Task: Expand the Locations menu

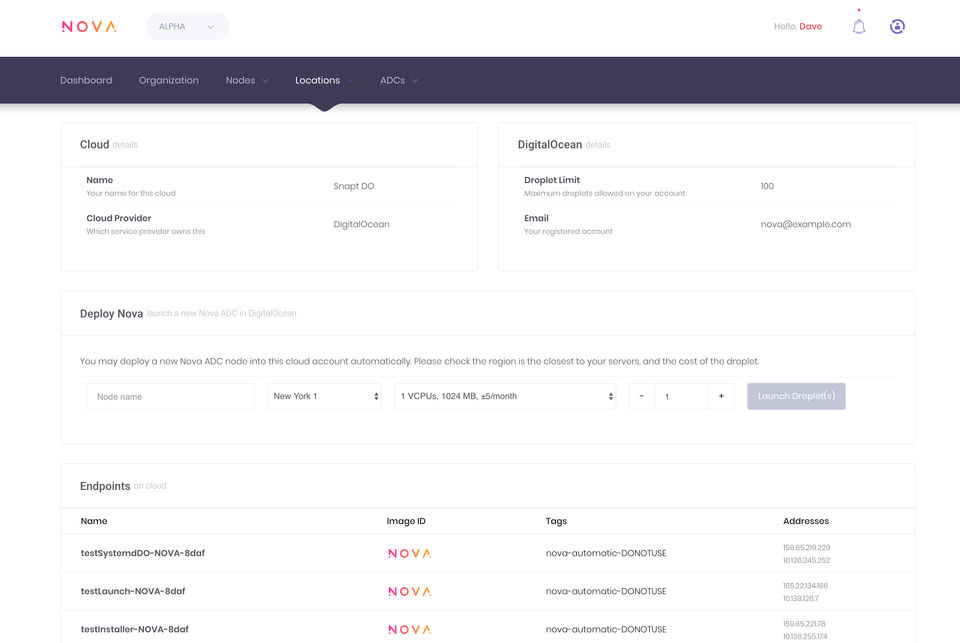Action: point(324,80)
